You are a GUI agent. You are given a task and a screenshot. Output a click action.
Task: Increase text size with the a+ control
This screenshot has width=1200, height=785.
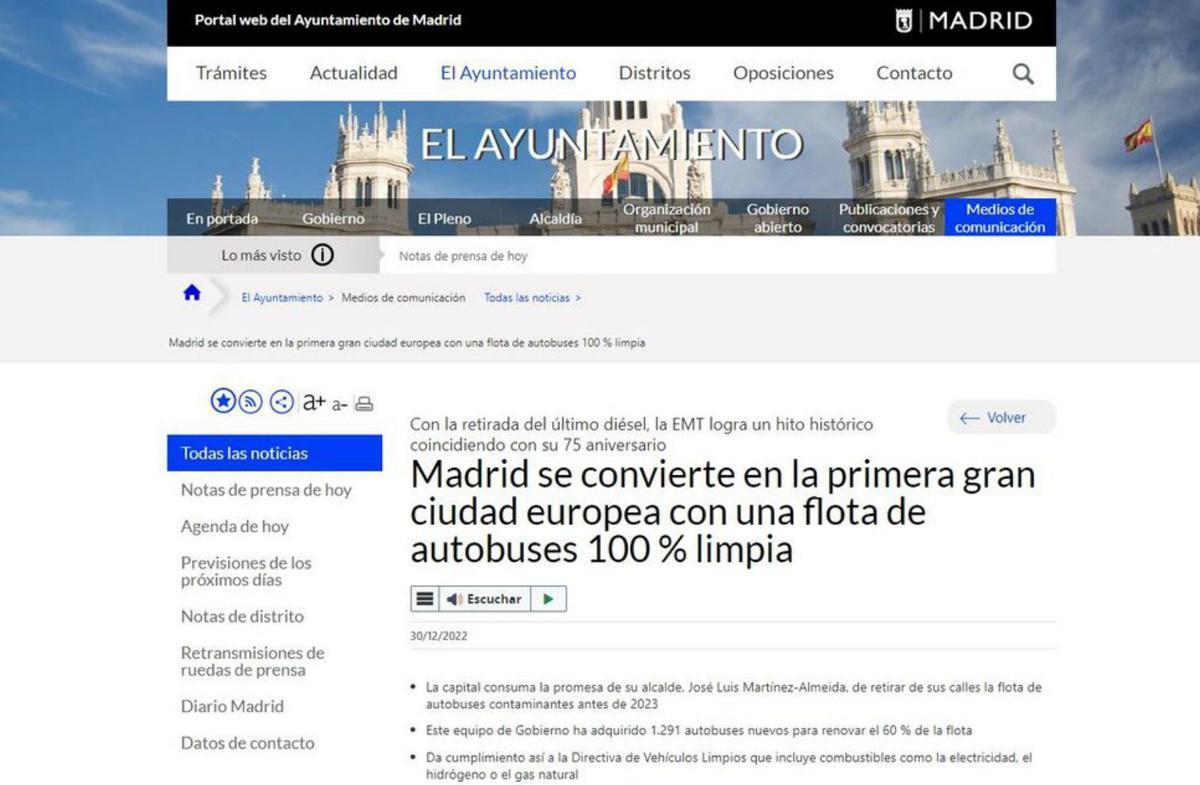315,402
